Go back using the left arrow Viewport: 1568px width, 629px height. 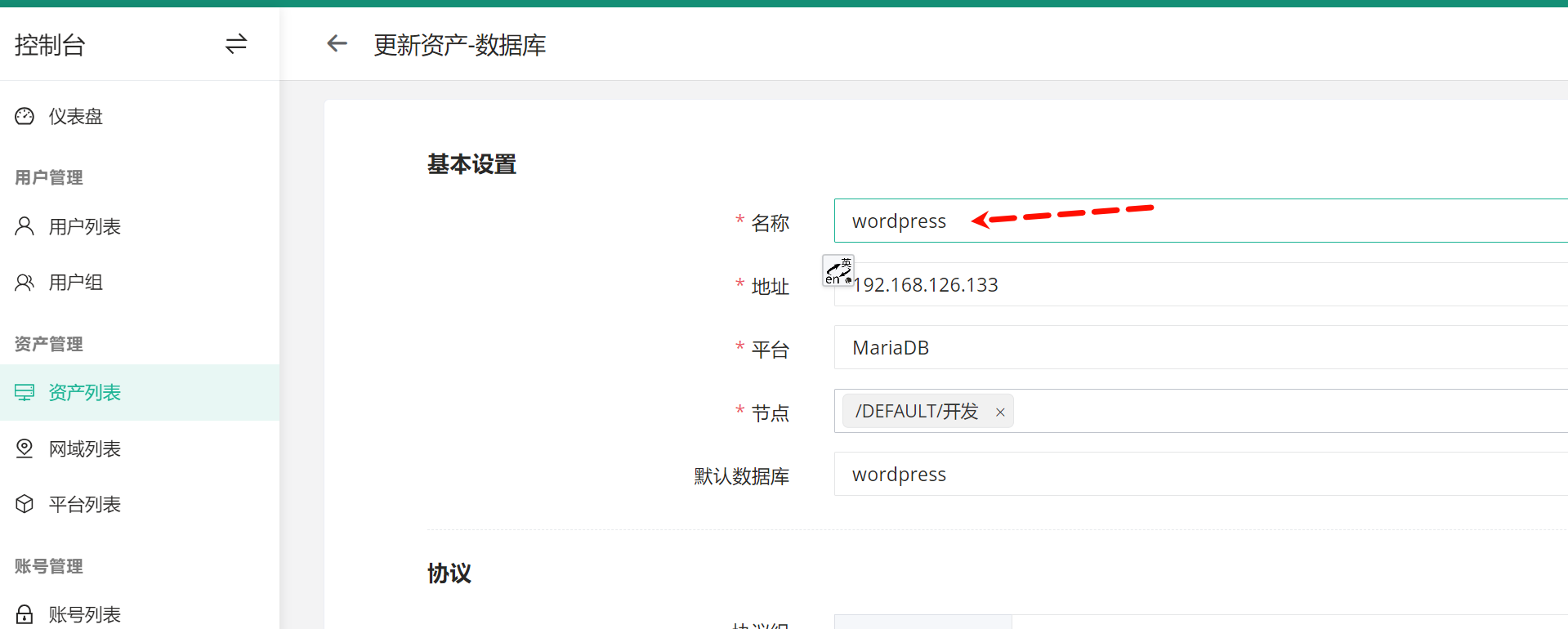click(x=337, y=44)
